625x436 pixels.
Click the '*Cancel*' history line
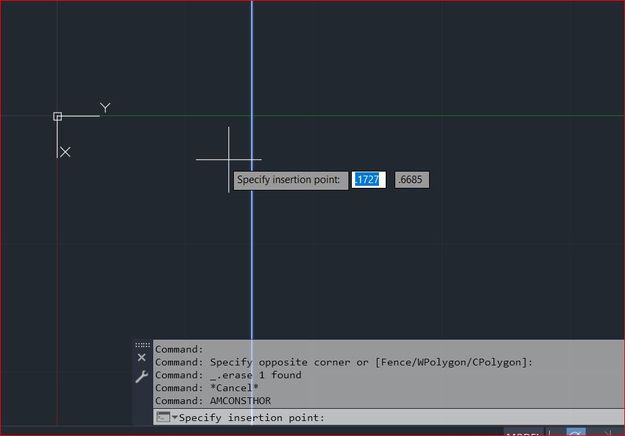(x=206, y=388)
